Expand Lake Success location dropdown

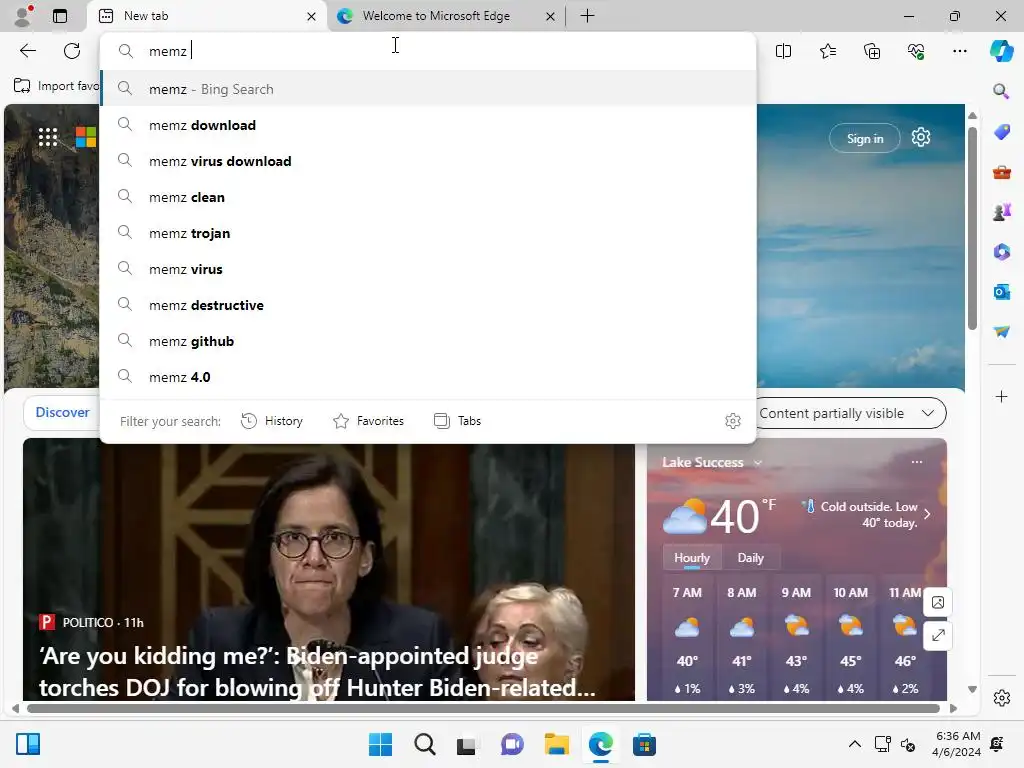(758, 463)
